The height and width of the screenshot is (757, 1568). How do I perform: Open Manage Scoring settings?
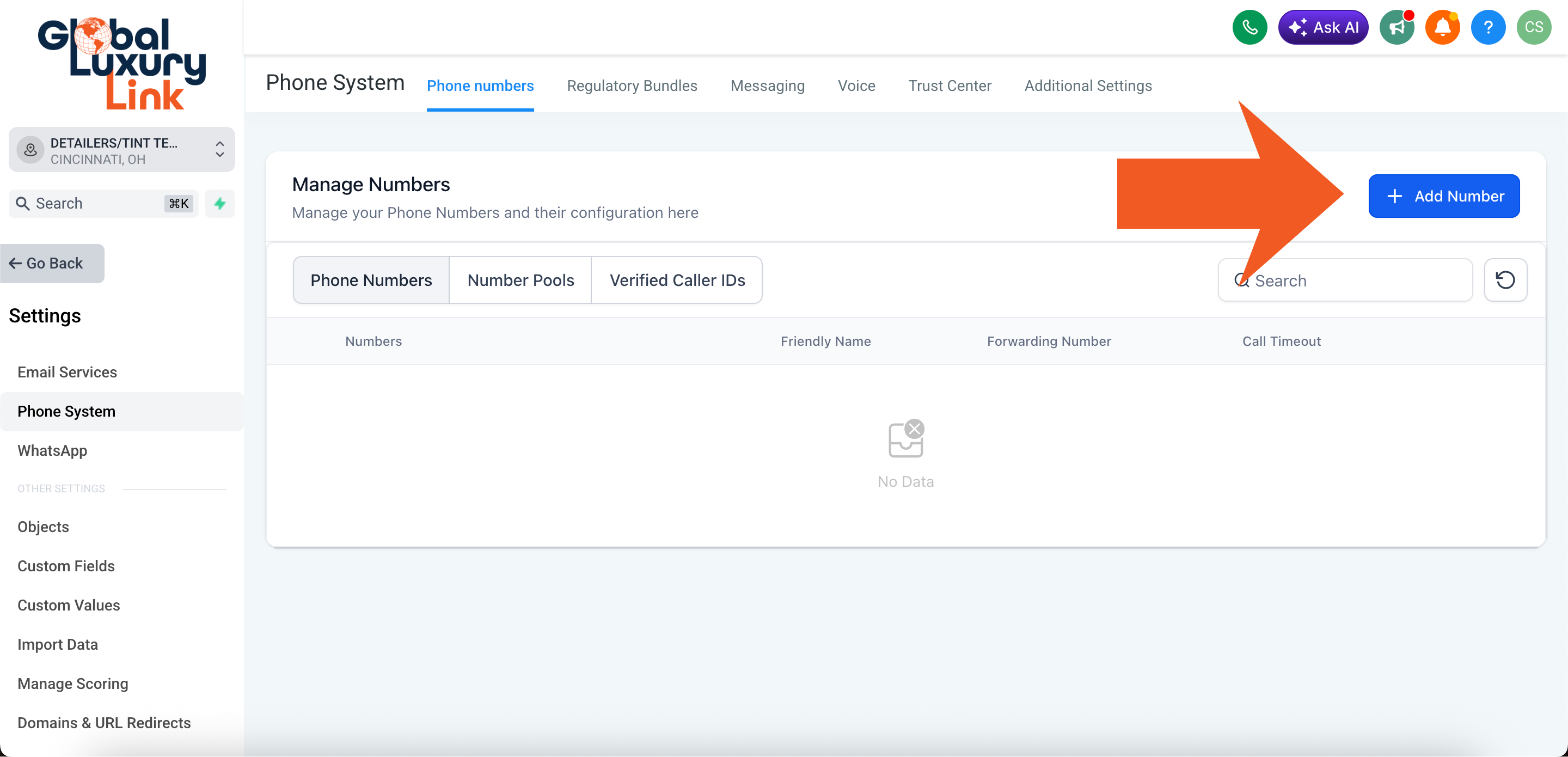click(73, 683)
